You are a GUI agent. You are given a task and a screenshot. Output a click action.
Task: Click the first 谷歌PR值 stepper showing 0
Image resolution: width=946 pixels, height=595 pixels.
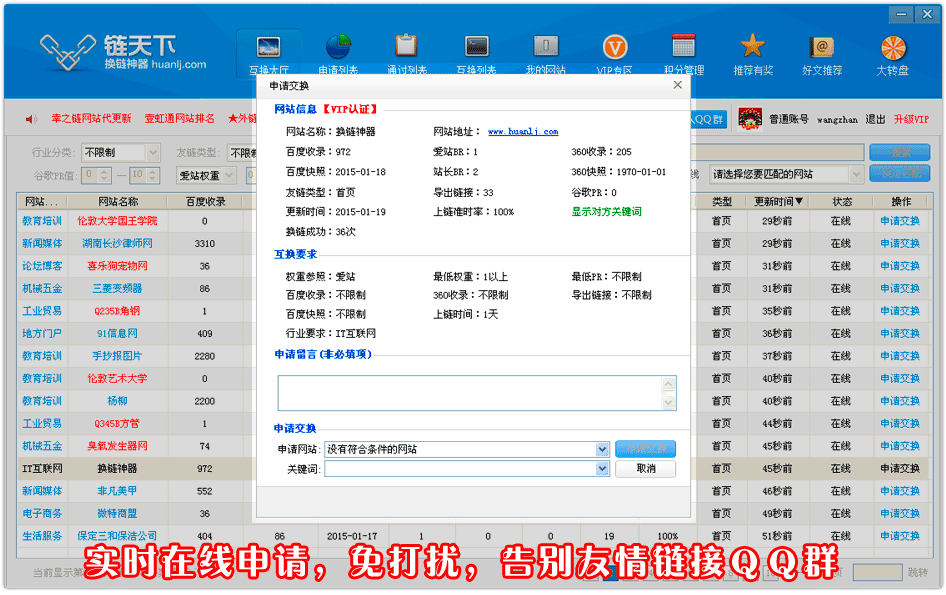click(x=97, y=176)
